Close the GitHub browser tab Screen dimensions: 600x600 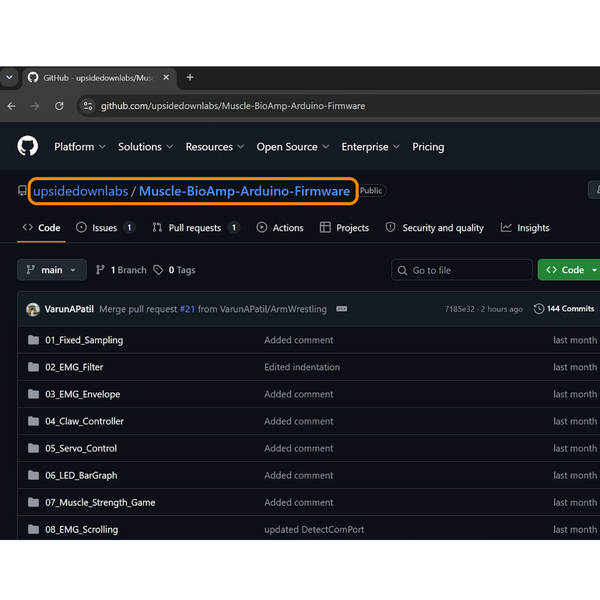pos(166,77)
